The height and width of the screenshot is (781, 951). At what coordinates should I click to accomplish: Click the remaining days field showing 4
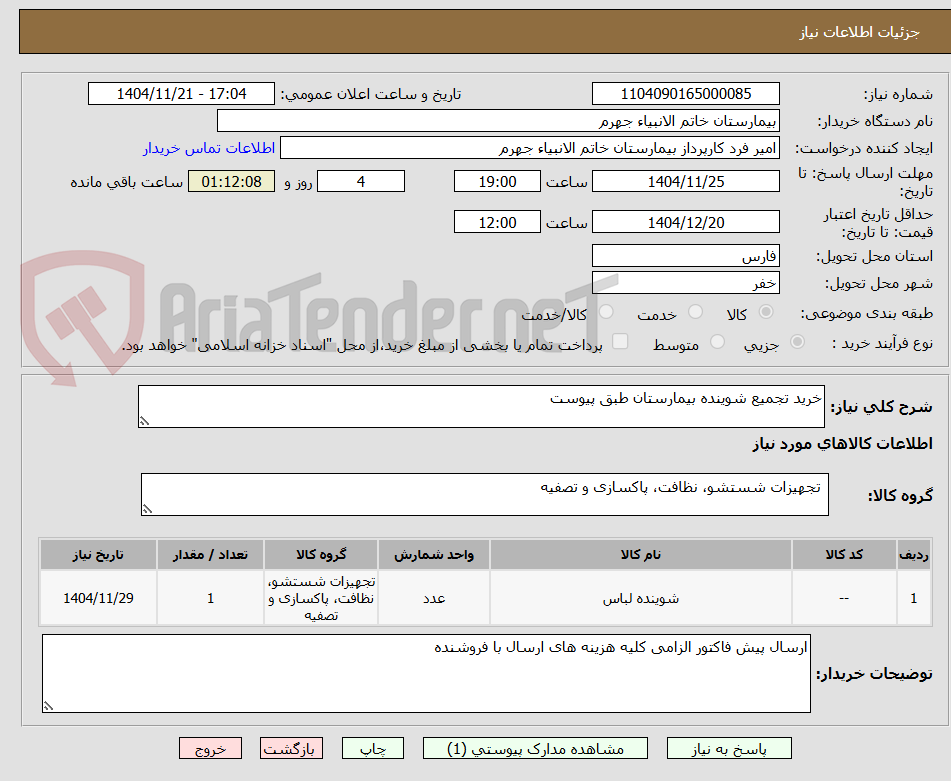(361, 181)
